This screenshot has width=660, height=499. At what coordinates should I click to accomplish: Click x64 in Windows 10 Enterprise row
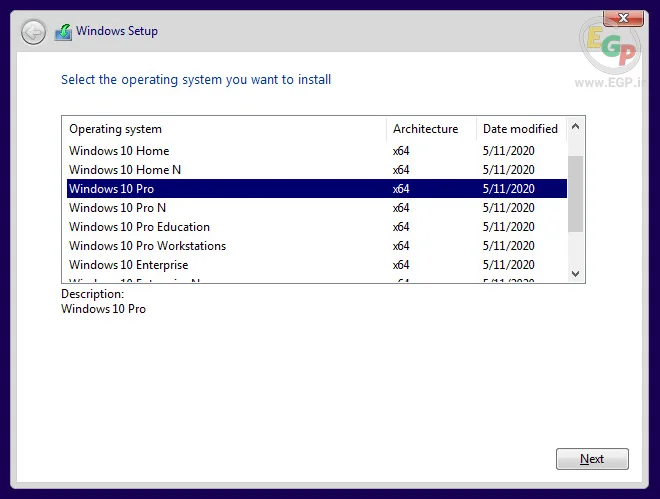[x=401, y=265]
